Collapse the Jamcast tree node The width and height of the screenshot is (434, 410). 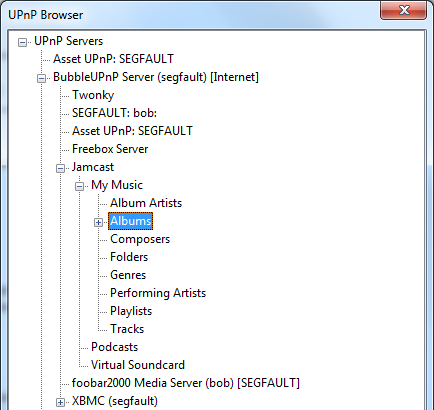60,168
